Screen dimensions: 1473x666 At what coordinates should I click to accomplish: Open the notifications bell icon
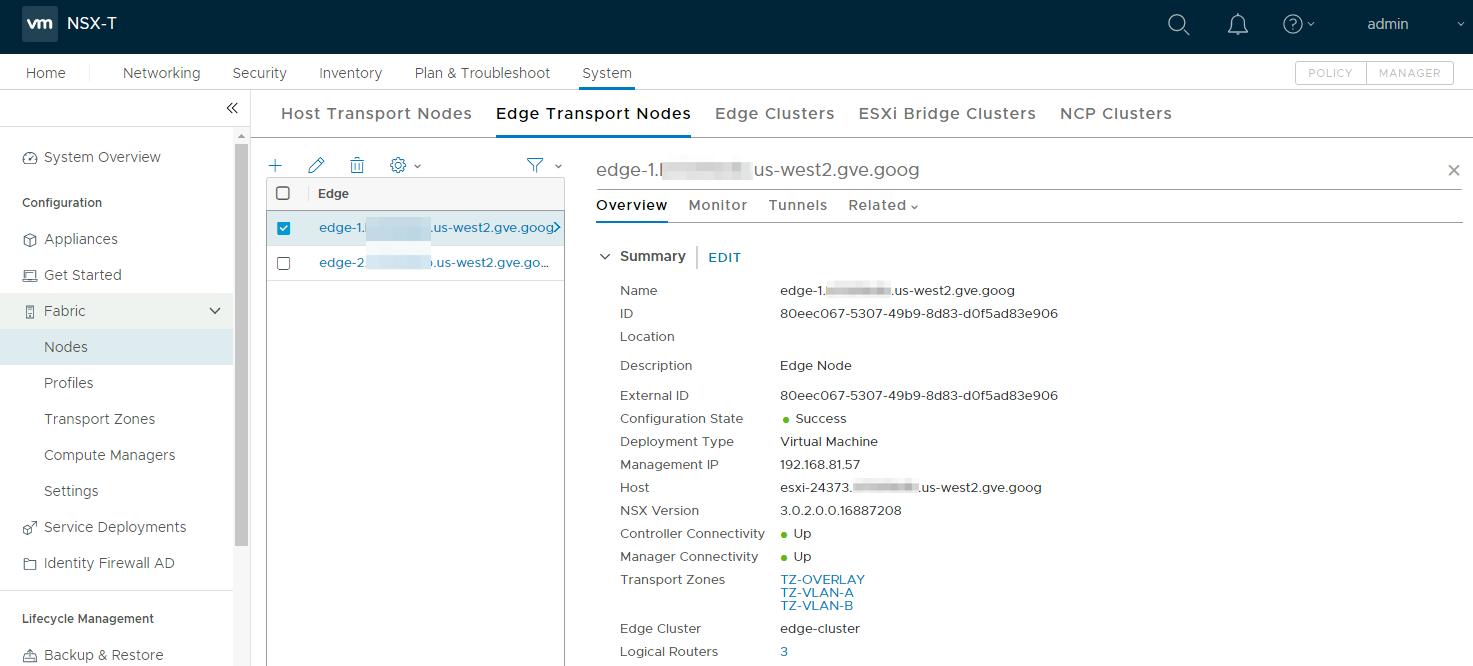pyautogui.click(x=1238, y=24)
